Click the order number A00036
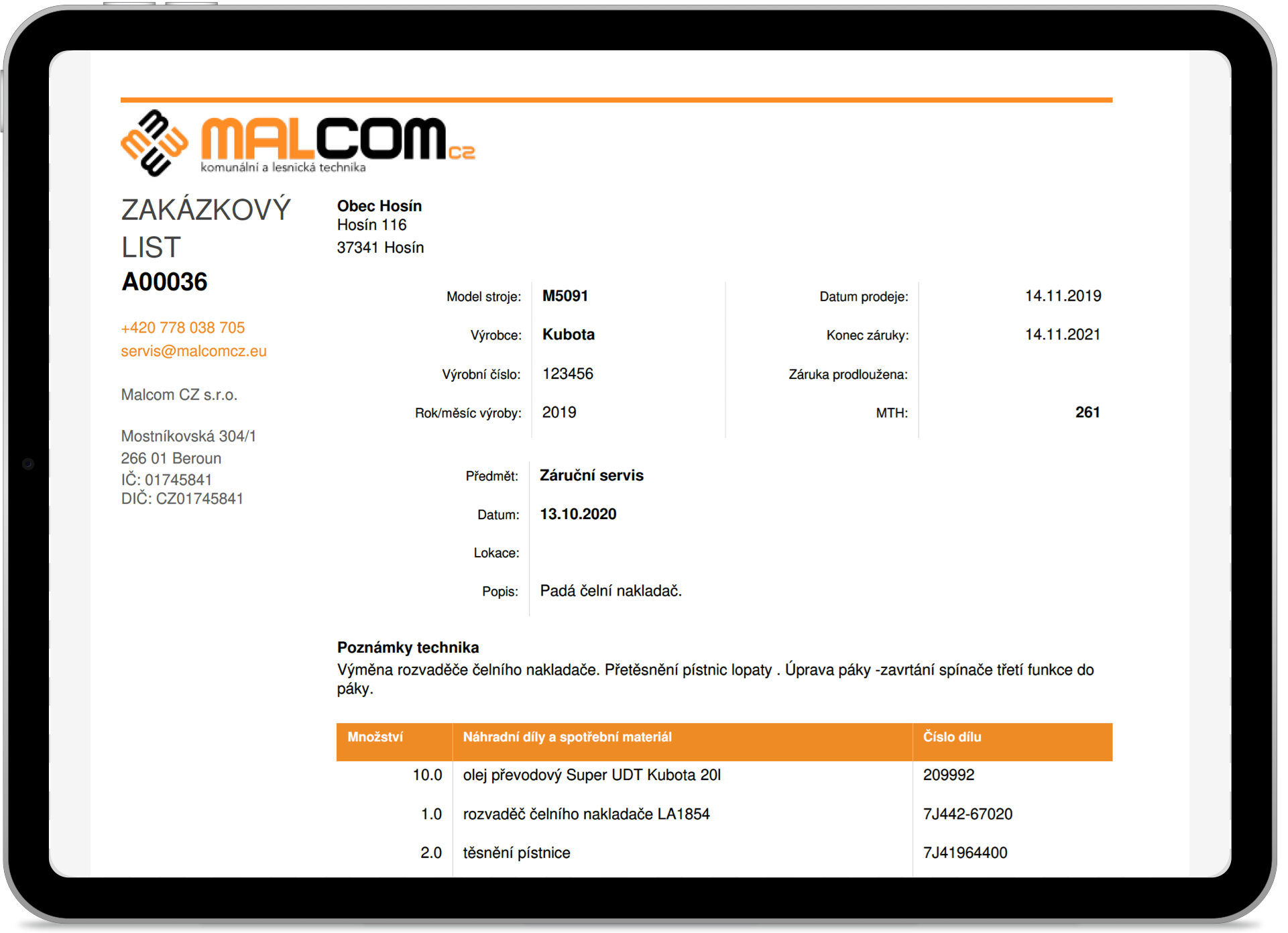 click(x=164, y=282)
